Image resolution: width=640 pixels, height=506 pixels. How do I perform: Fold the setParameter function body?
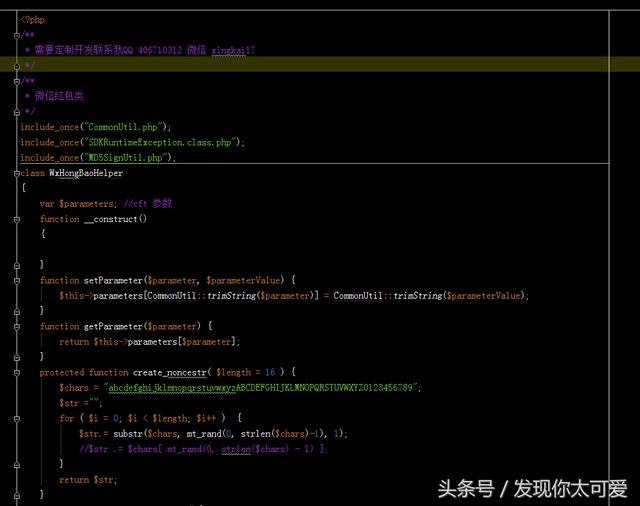click(x=17, y=281)
